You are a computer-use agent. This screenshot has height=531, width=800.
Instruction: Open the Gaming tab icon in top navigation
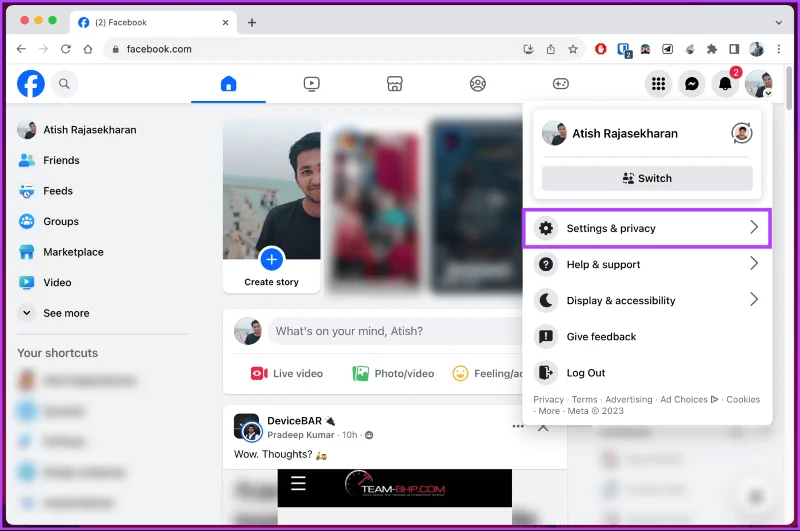click(561, 84)
